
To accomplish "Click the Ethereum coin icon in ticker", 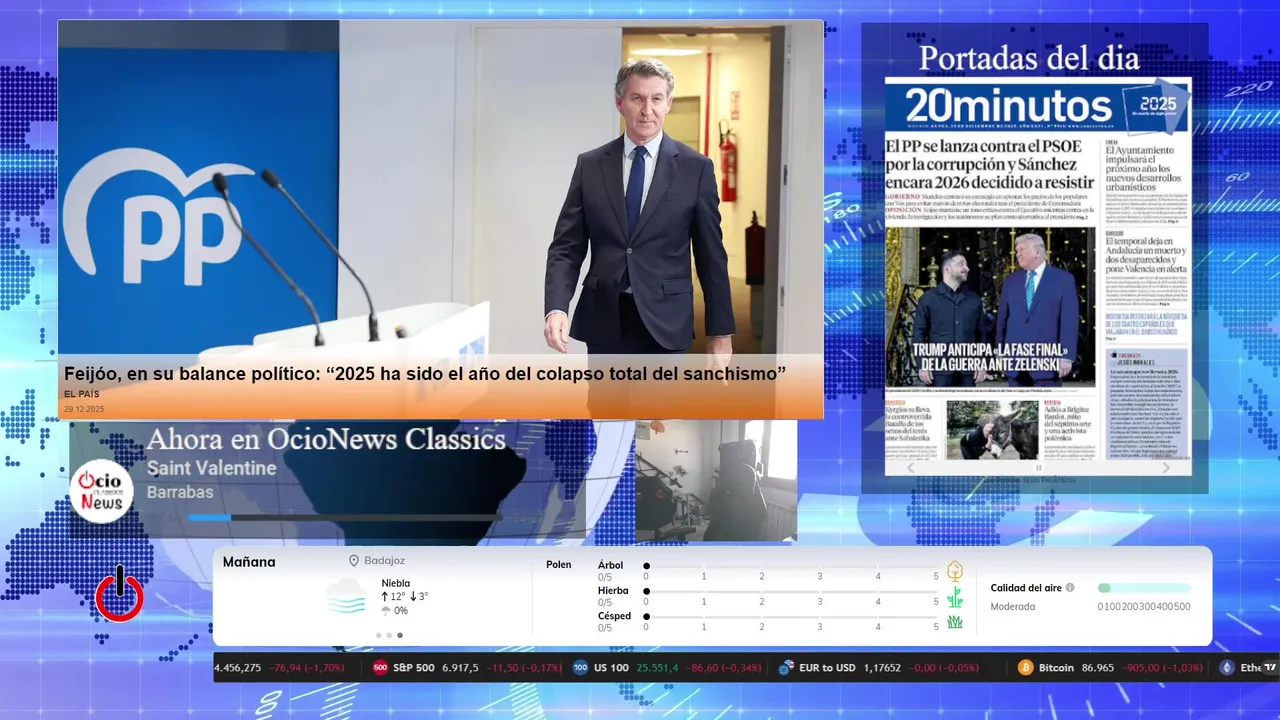I will pos(1227,667).
